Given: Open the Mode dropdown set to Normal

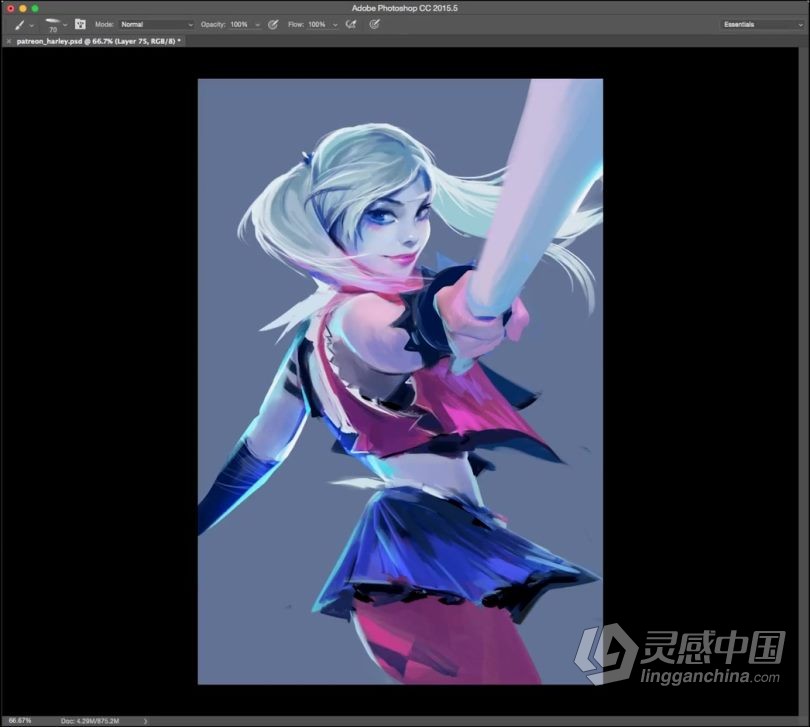Looking at the screenshot, I should coord(157,24).
